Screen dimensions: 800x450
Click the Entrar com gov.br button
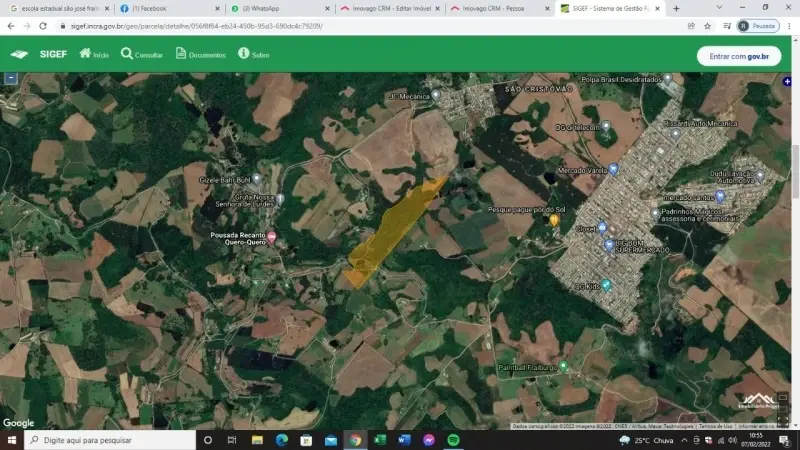[x=738, y=56]
